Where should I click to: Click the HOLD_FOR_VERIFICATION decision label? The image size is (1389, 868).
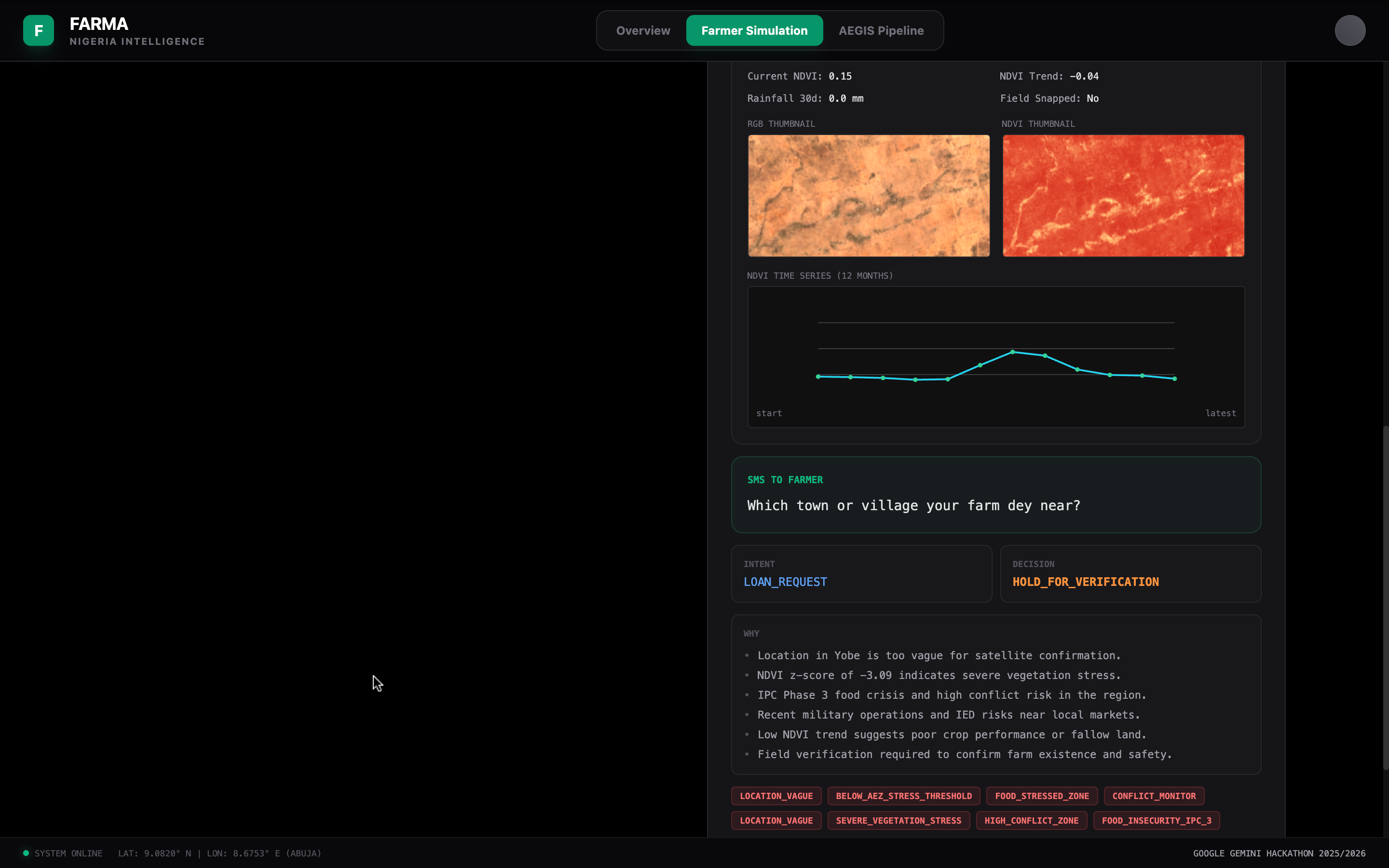(x=1085, y=582)
